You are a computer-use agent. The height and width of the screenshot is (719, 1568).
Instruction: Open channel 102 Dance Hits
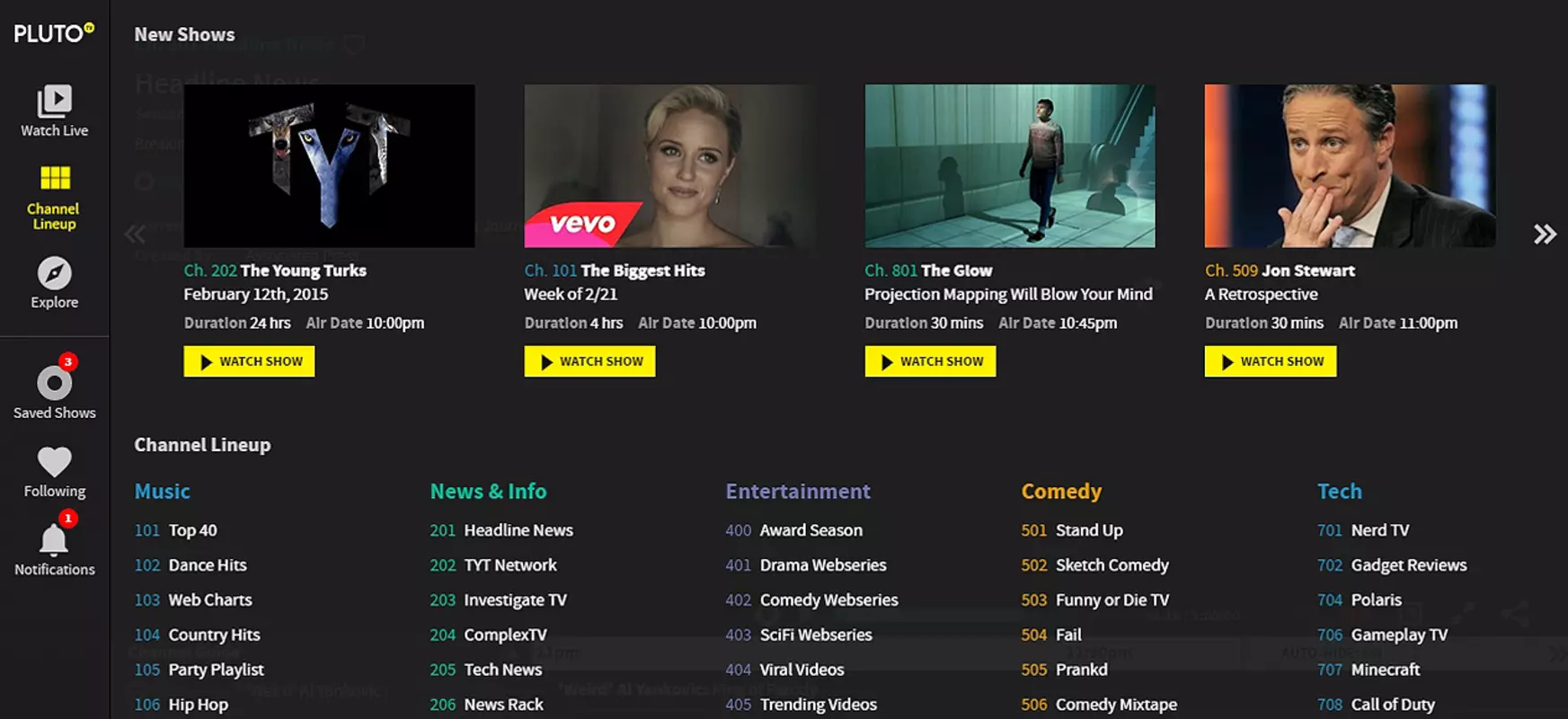(x=190, y=565)
